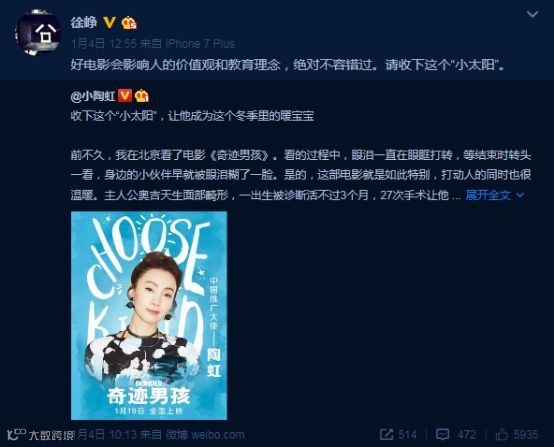The width and height of the screenshot is (554, 447).
Task: Click the iPhone 7 Plus source link
Action: [200, 44]
